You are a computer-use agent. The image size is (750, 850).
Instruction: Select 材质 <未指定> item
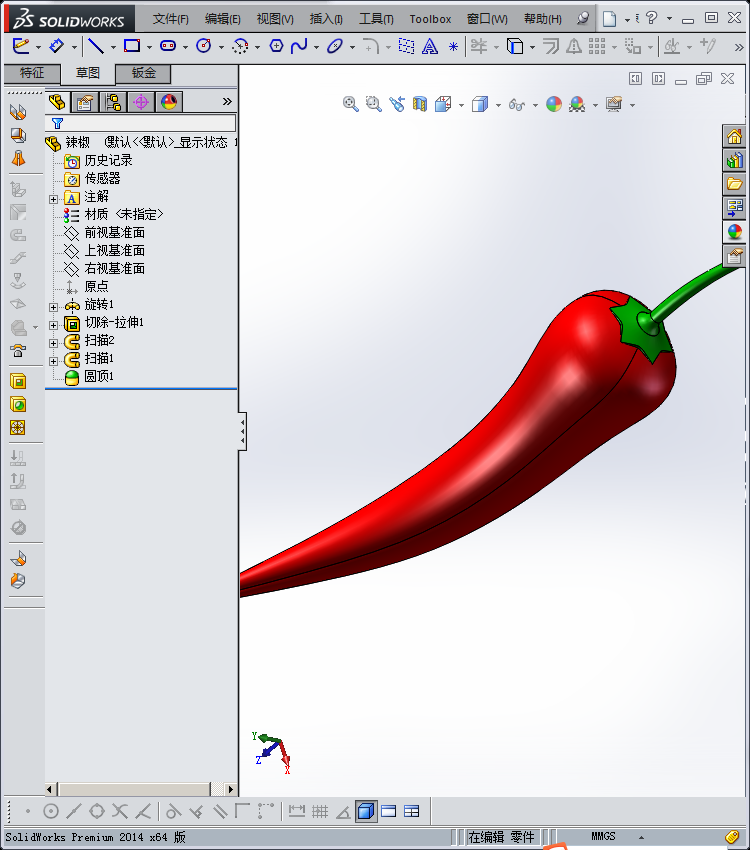113,215
